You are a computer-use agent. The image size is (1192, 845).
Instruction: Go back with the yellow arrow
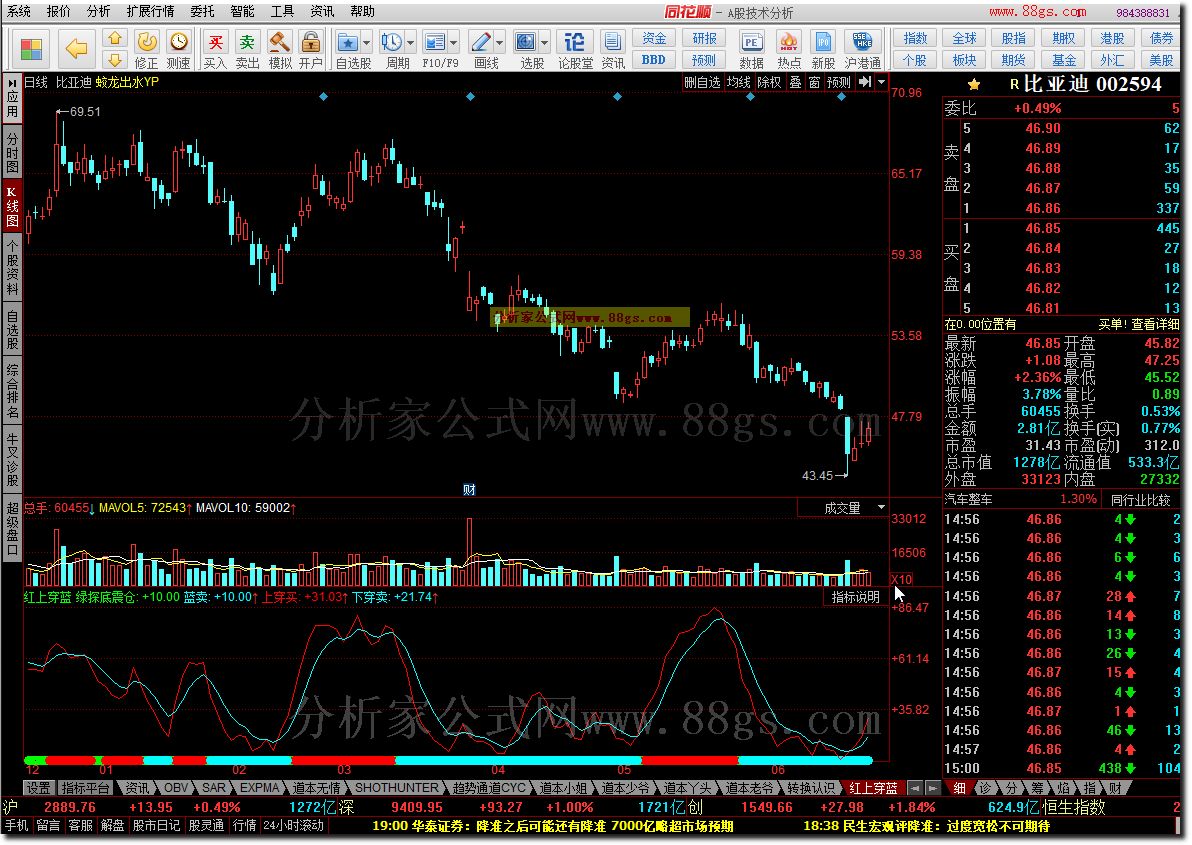76,49
